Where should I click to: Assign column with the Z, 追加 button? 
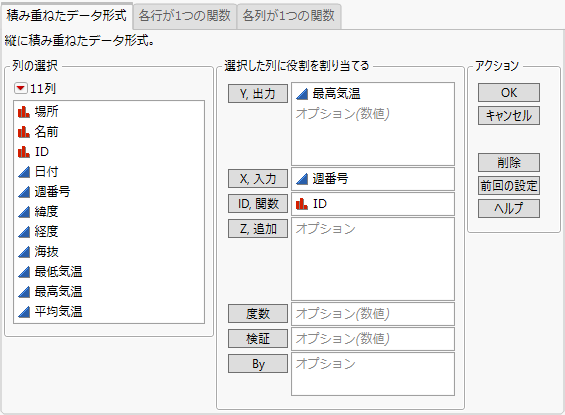[258, 228]
